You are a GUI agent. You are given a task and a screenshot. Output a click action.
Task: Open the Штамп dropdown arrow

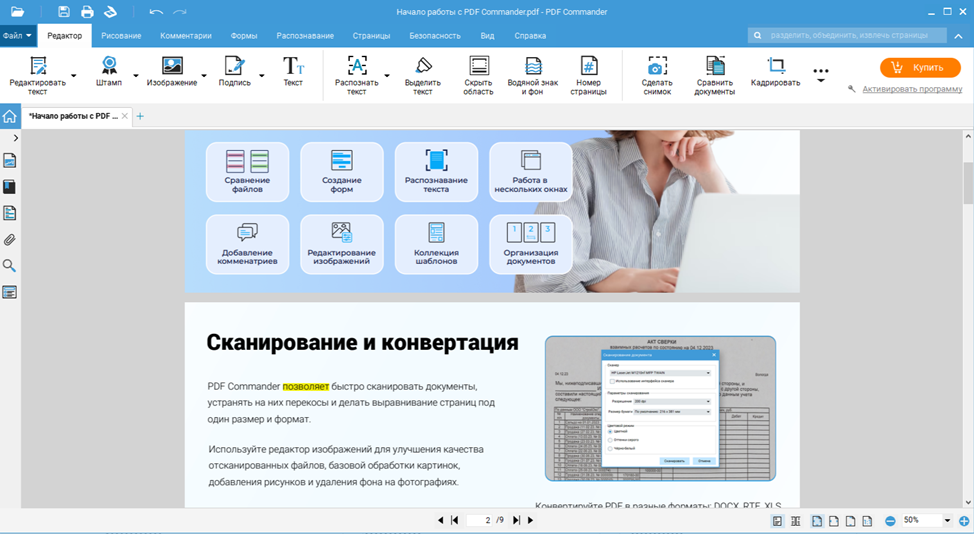(135, 76)
